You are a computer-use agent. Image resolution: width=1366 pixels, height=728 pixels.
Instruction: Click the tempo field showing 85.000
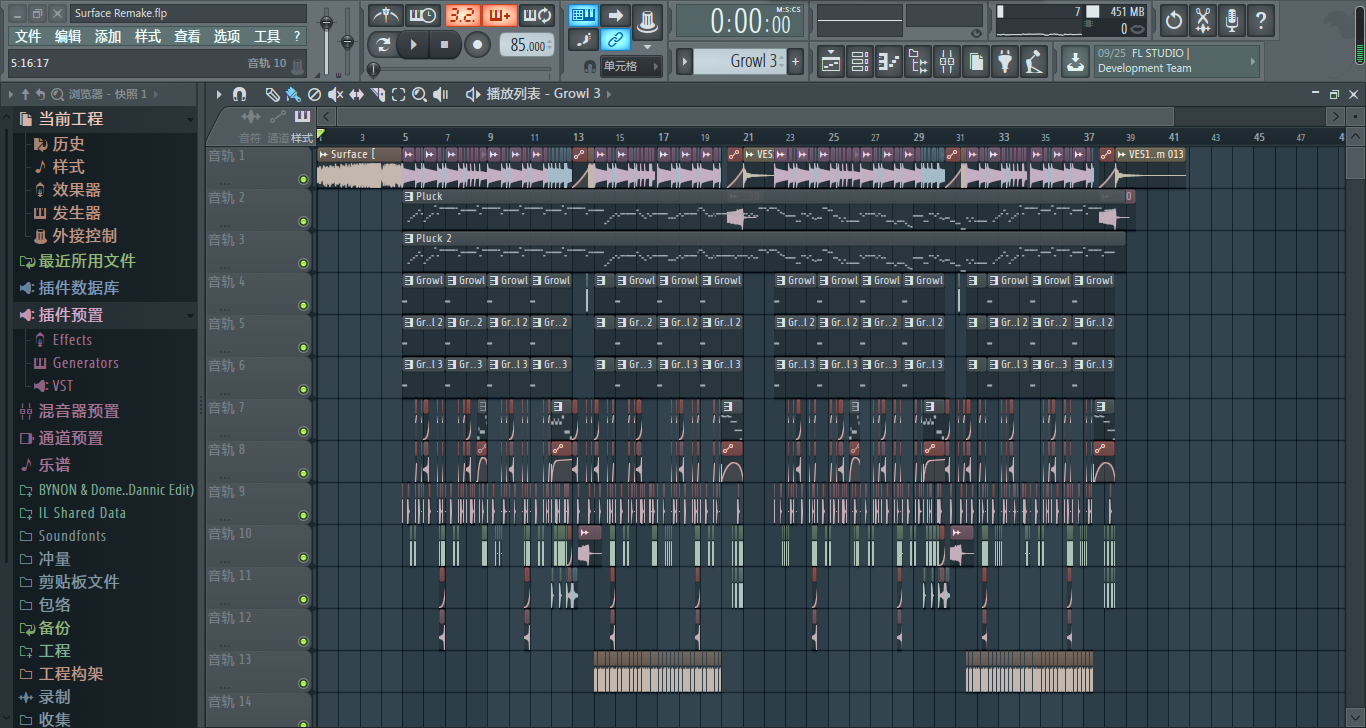527,45
